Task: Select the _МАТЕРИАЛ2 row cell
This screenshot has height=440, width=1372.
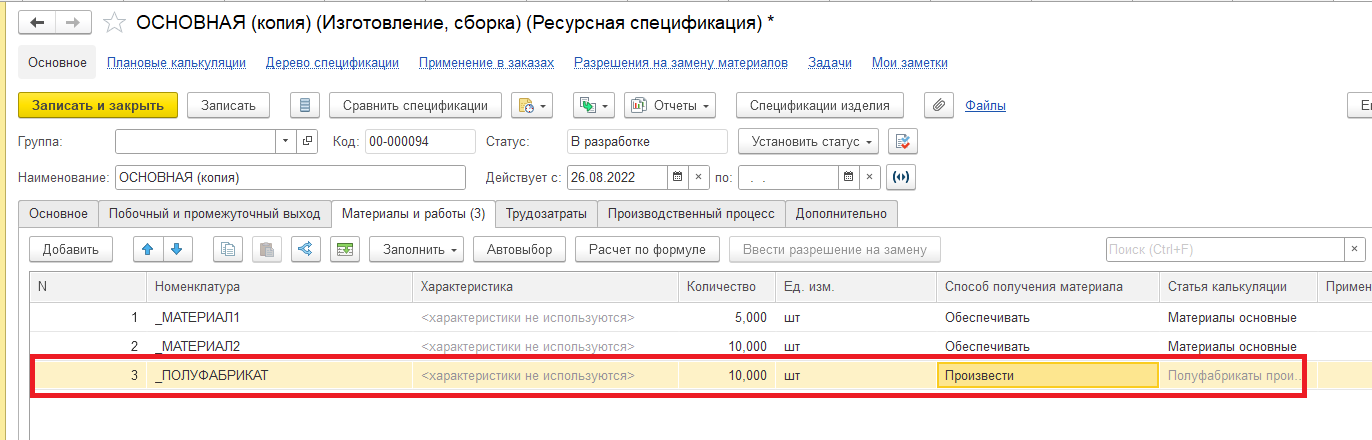Action: 279,346
